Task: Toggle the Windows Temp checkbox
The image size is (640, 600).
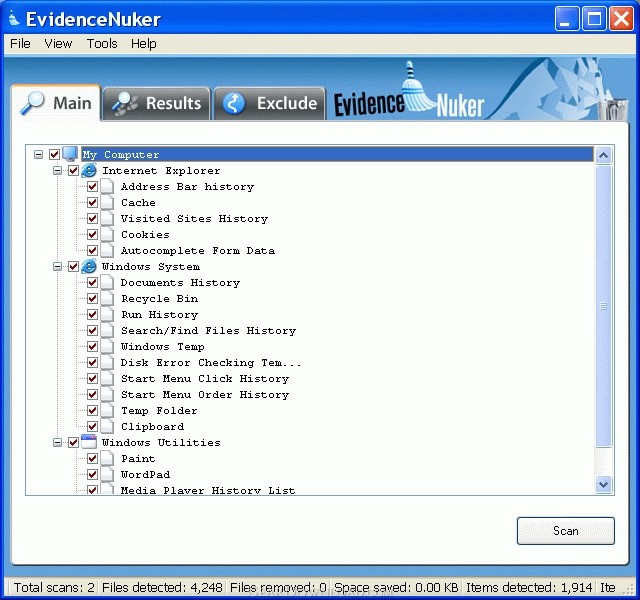Action: pyautogui.click(x=93, y=346)
